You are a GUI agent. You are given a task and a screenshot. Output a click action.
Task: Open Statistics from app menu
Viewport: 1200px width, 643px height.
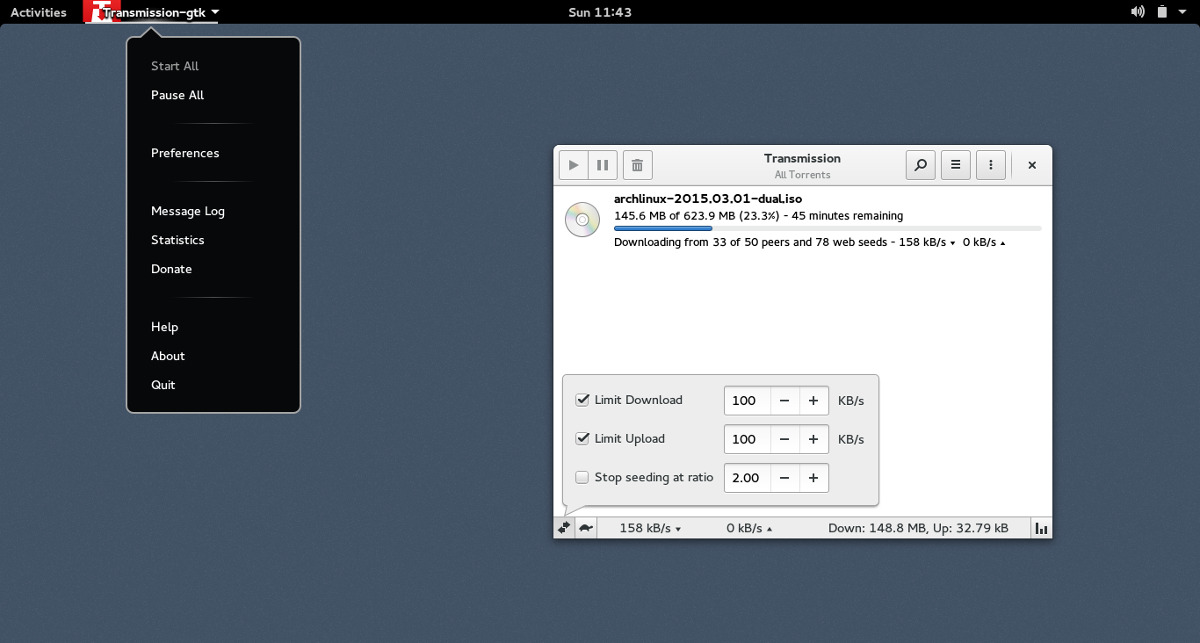[178, 240]
